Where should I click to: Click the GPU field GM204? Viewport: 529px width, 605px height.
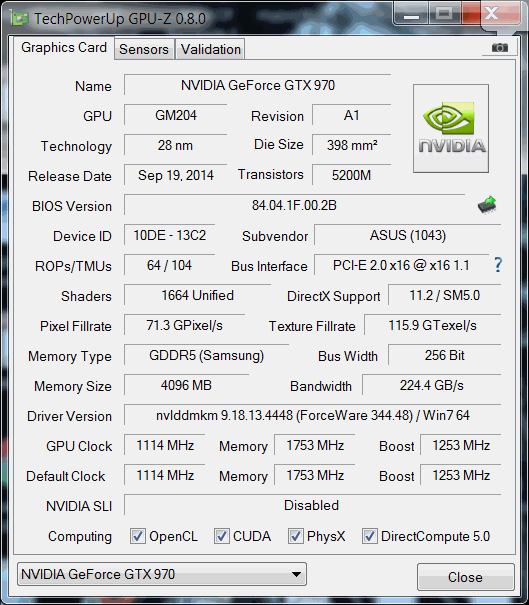coord(176,115)
